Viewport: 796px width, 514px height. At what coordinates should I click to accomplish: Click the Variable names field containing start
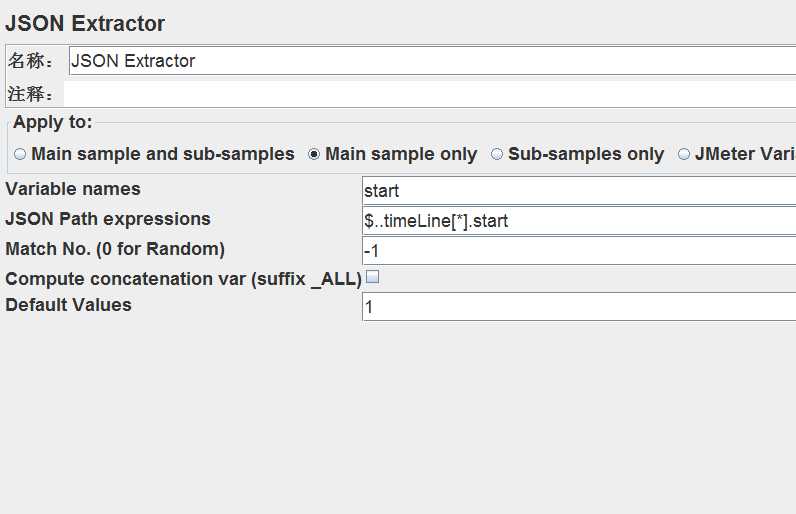click(579, 191)
